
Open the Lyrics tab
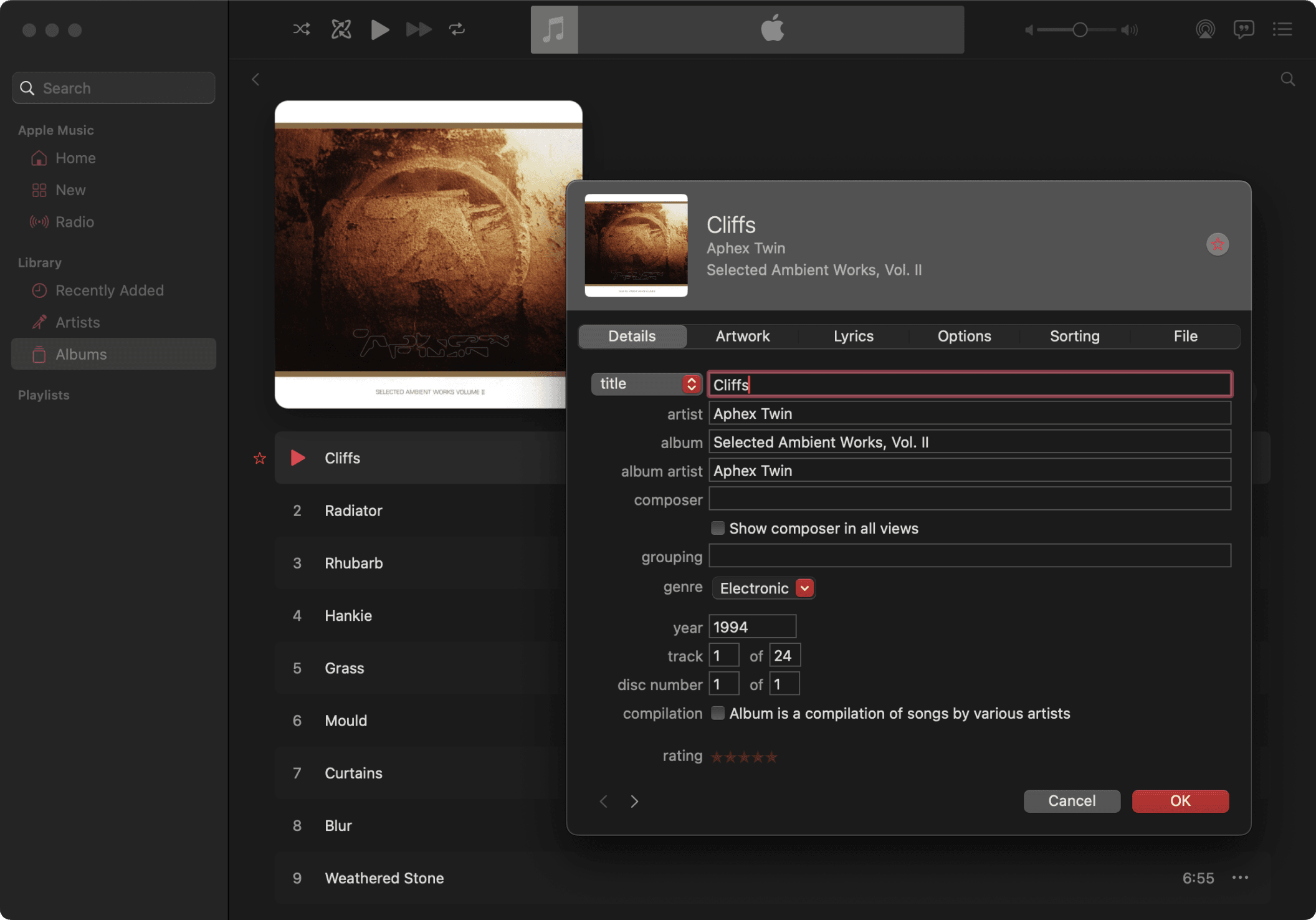click(853, 337)
